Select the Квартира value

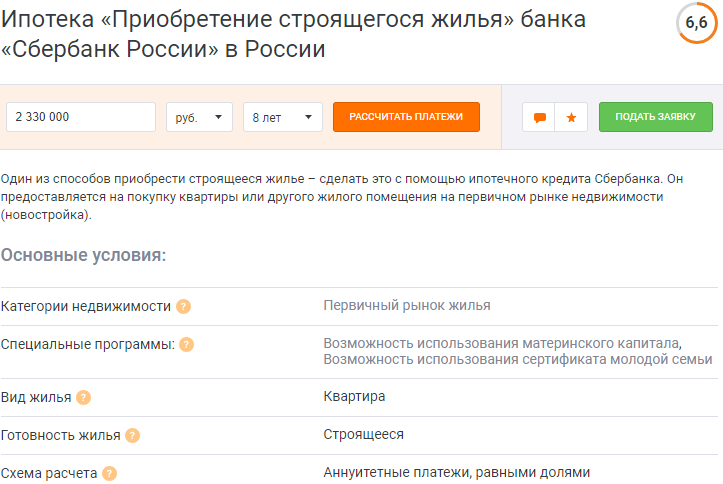pos(354,396)
